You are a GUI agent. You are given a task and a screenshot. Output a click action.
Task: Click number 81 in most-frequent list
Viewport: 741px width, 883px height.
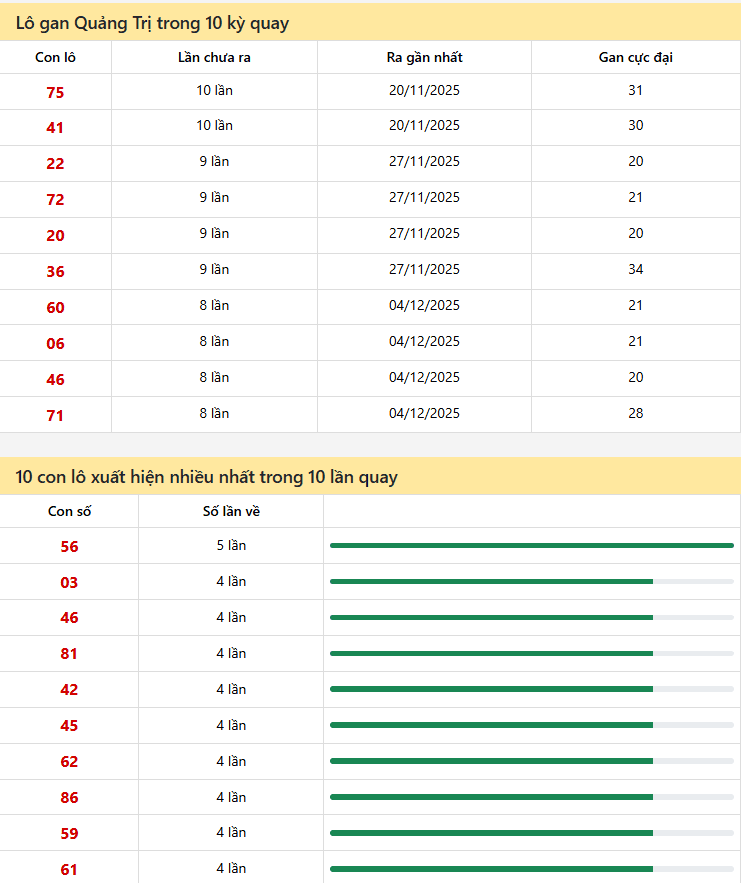[69, 654]
